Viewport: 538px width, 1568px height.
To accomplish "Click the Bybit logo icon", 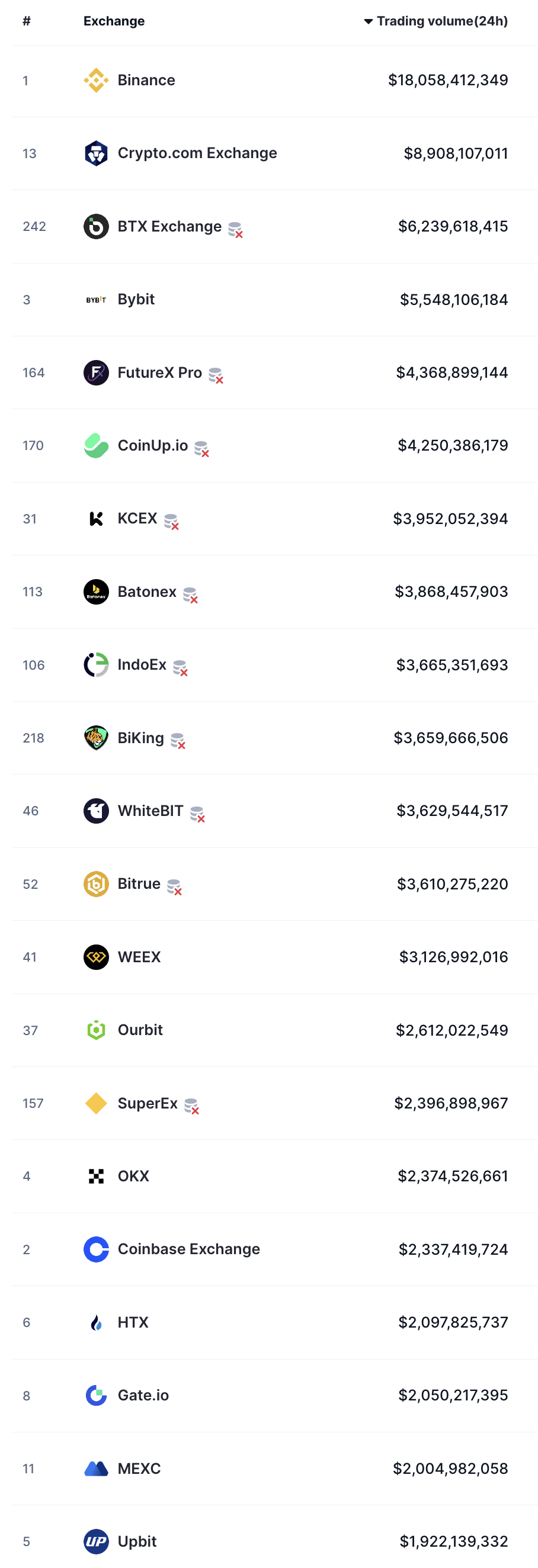I will pos(95,300).
